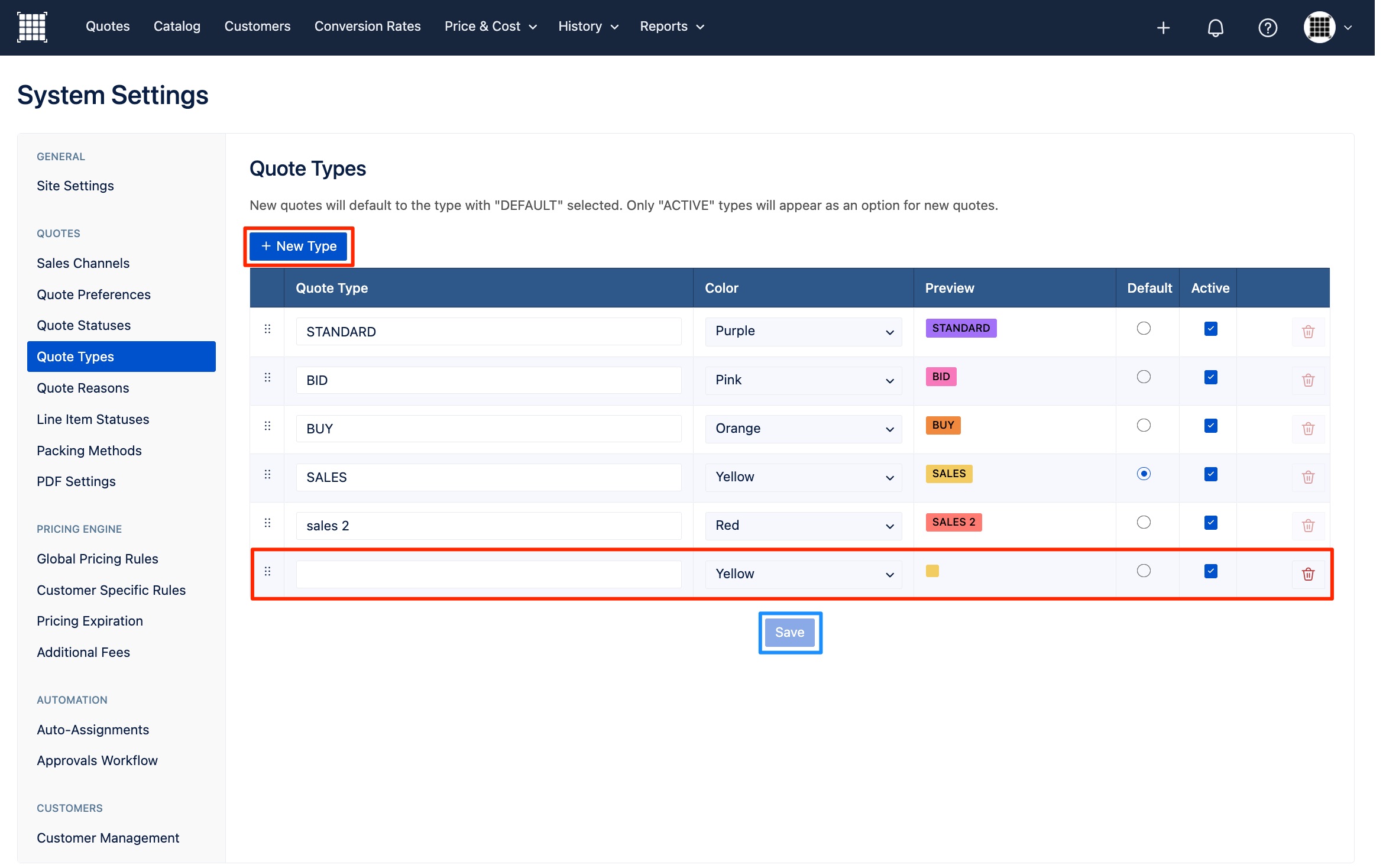Expand the Price & Cost menu

pos(490,27)
